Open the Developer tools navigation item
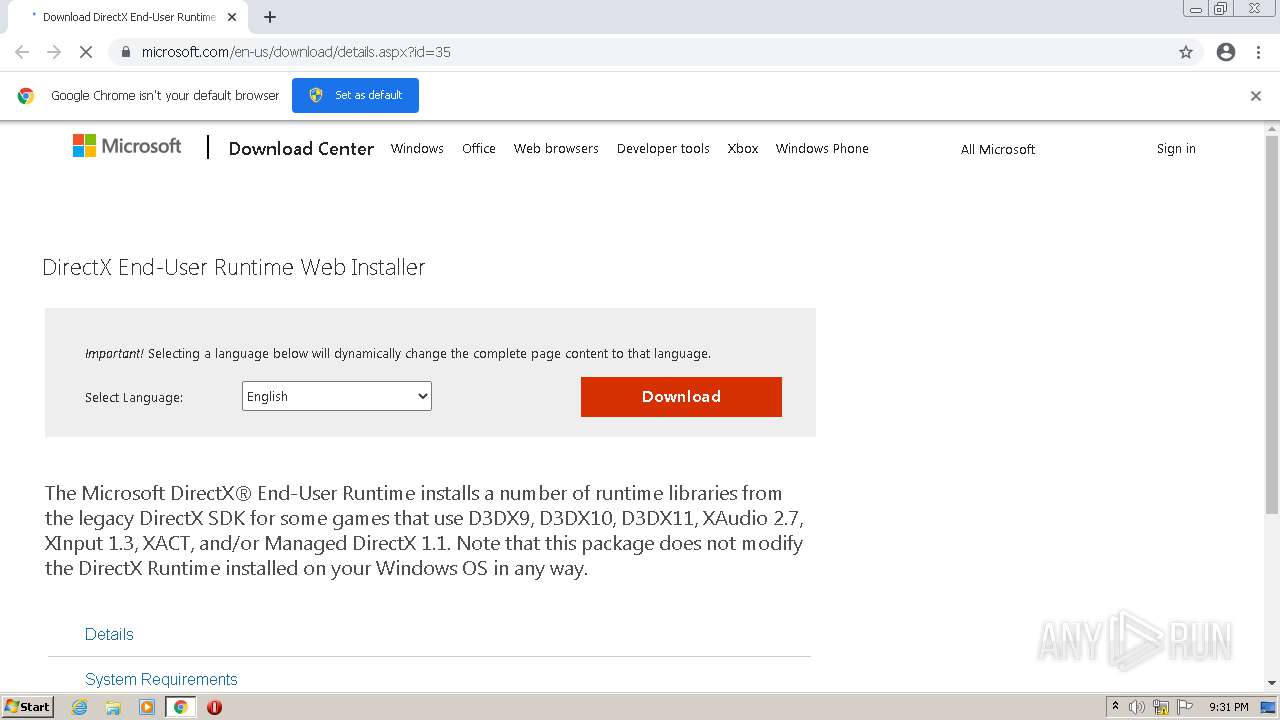The height and width of the screenshot is (720, 1280). pos(663,148)
